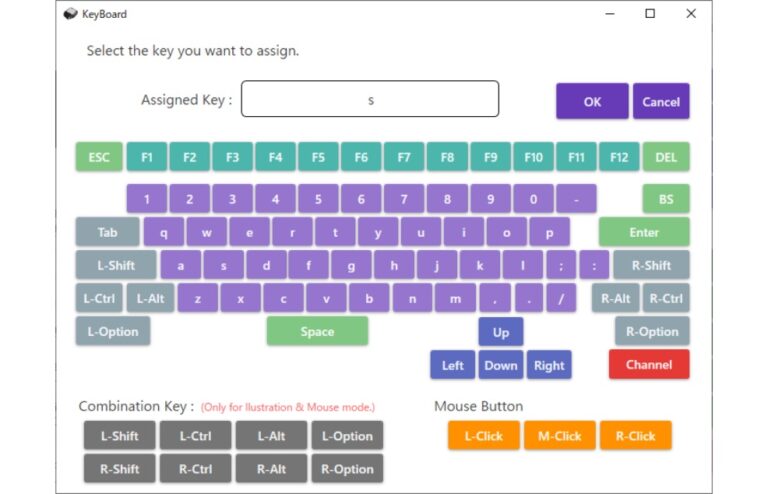Select the Enter key
The image size is (768, 494).
[644, 232]
